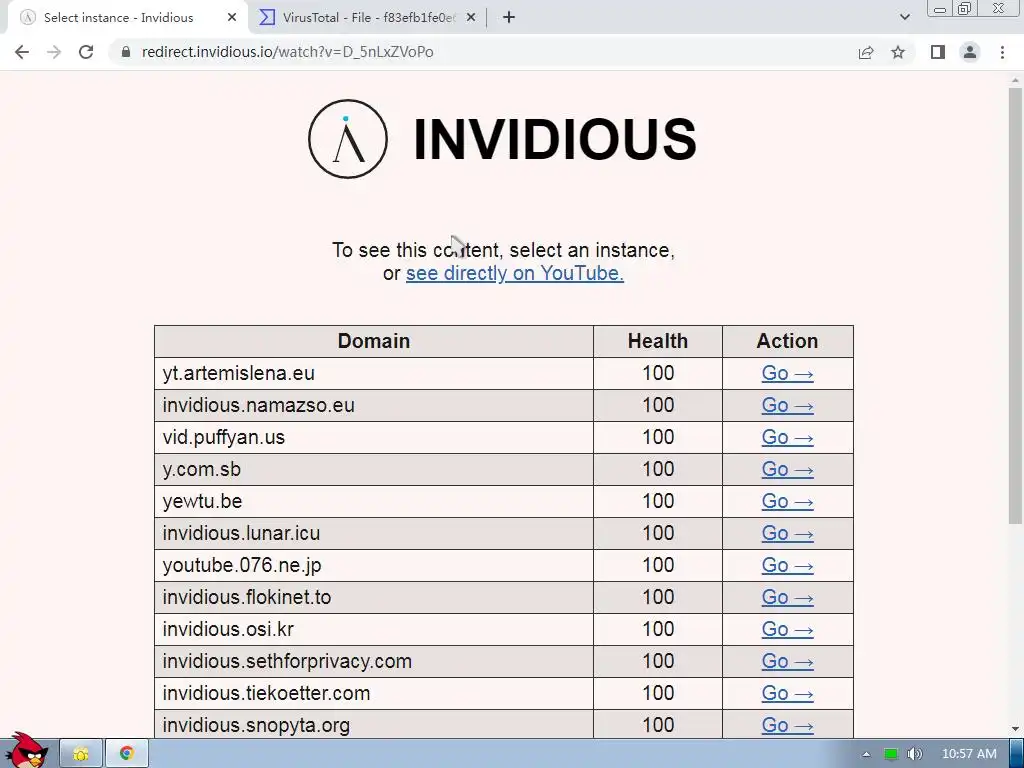1024x768 pixels.
Task: Select the yewtu.be domain text
Action: [202, 502]
